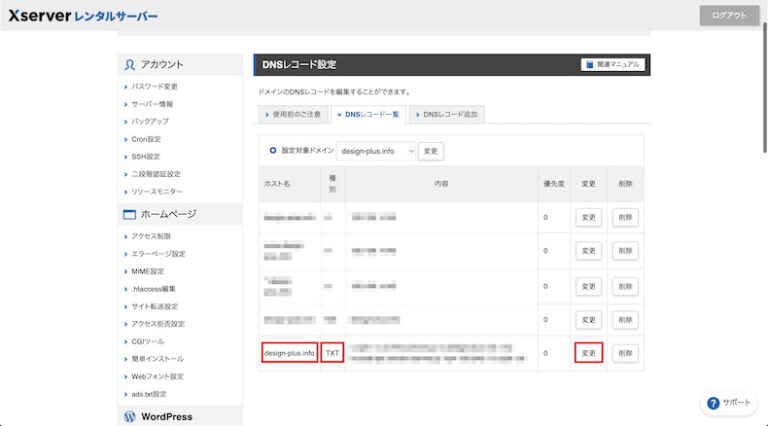Click 変更 for the design-plus.info TXT record
768x426 pixels.
[x=589, y=353]
